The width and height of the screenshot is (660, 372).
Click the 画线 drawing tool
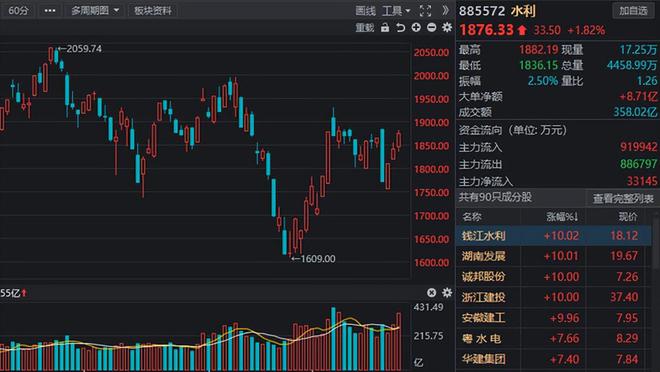[365, 11]
